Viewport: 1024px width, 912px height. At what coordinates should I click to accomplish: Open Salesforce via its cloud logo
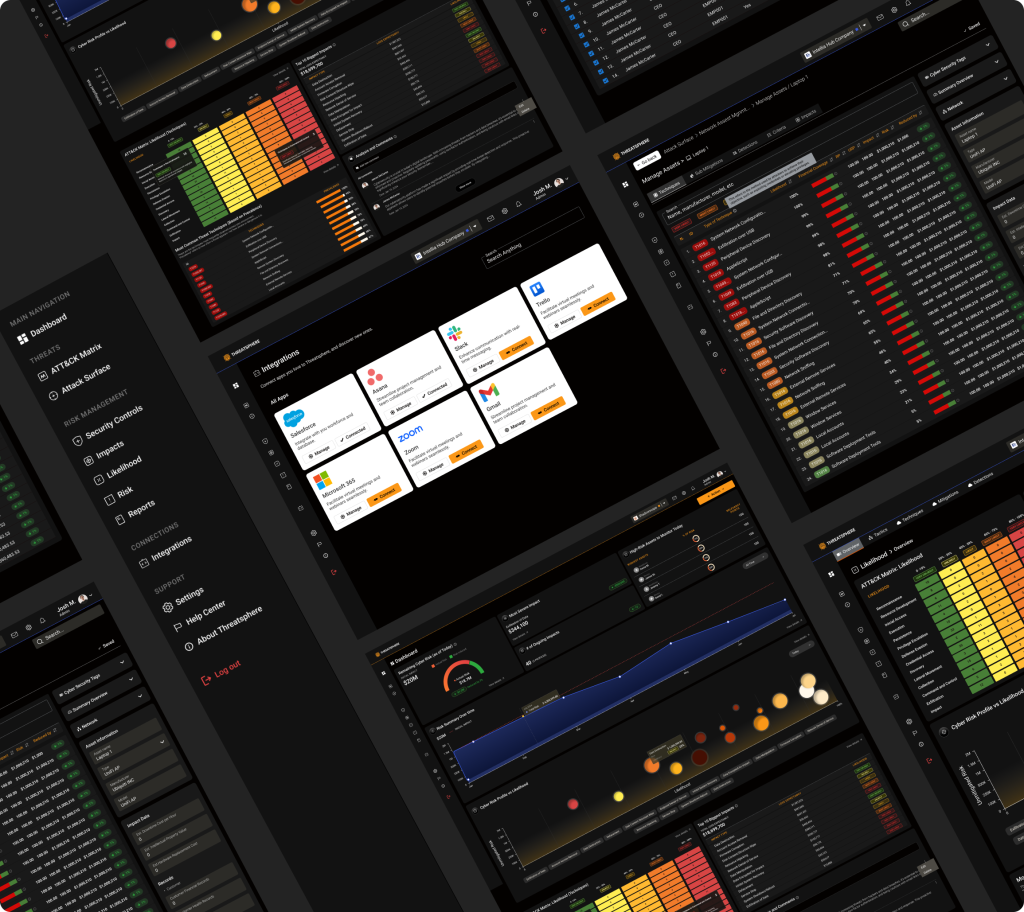293,419
